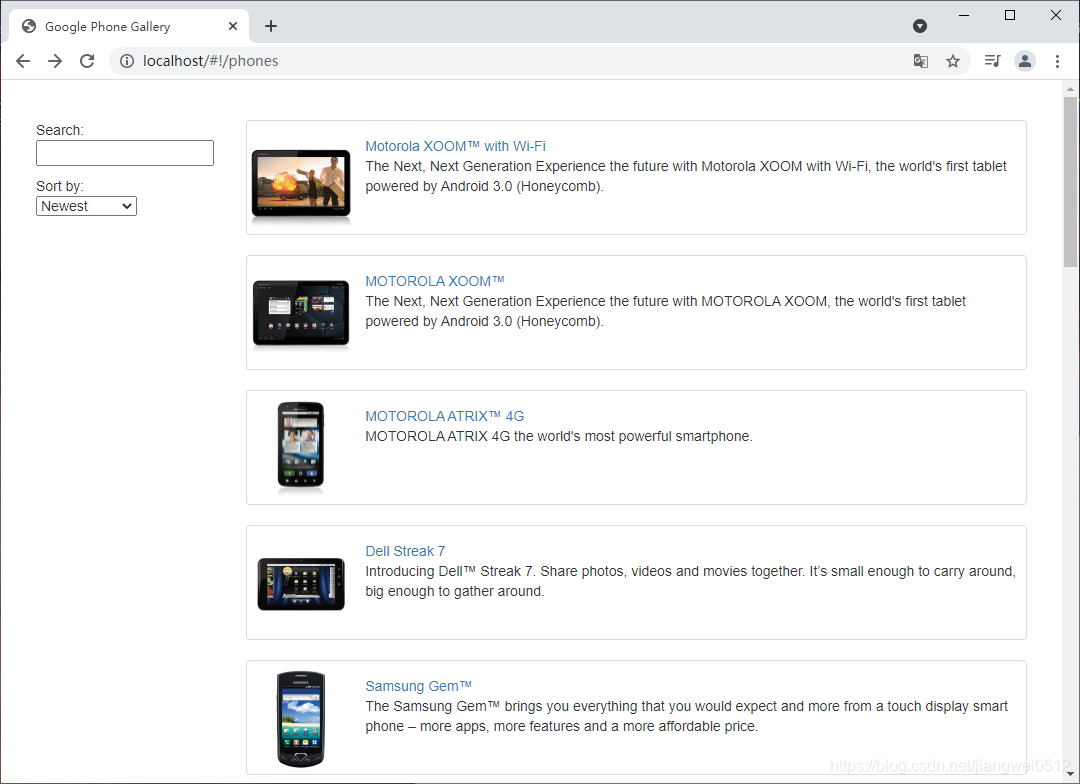Go forward to the next page
The width and height of the screenshot is (1080, 784).
(55, 61)
